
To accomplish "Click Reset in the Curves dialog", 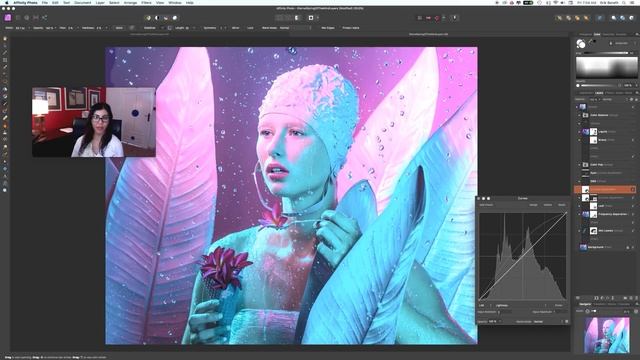I will [562, 205].
